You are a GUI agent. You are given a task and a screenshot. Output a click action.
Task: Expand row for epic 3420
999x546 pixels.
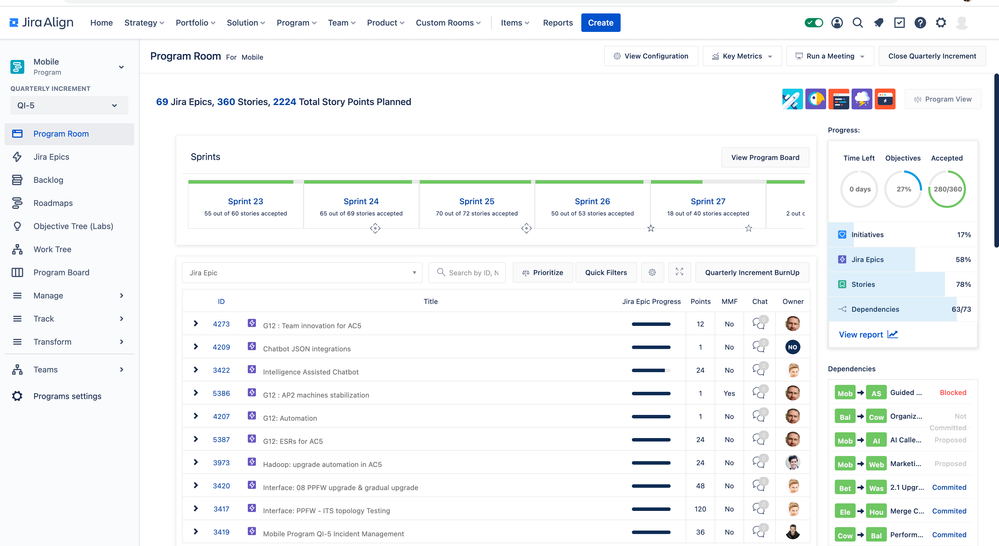pyautogui.click(x=196, y=485)
